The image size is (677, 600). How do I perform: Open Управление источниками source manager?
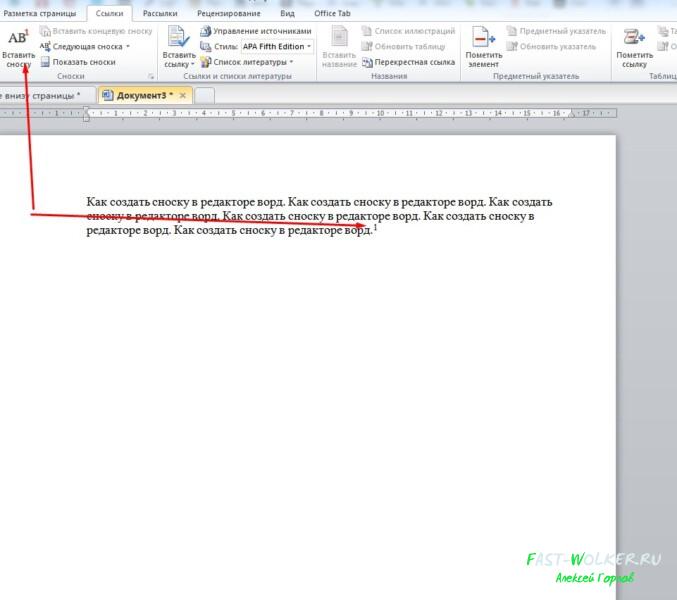click(x=256, y=31)
